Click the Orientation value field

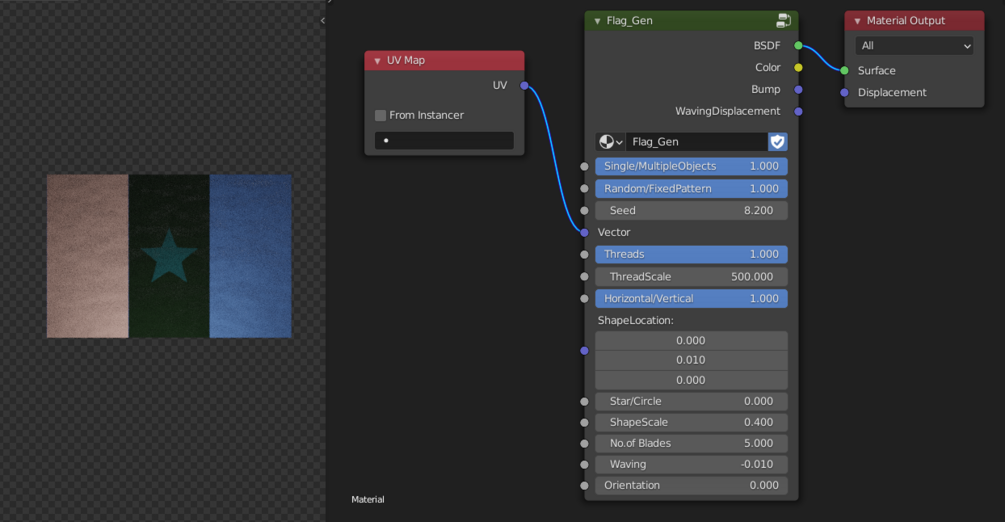[691, 485]
